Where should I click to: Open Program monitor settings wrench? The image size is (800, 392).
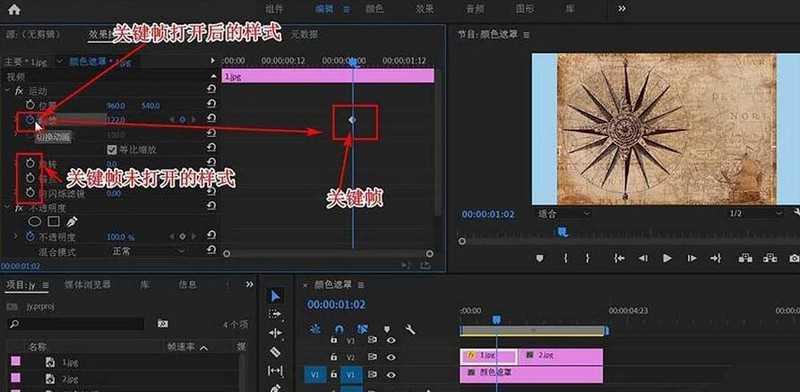(797, 213)
